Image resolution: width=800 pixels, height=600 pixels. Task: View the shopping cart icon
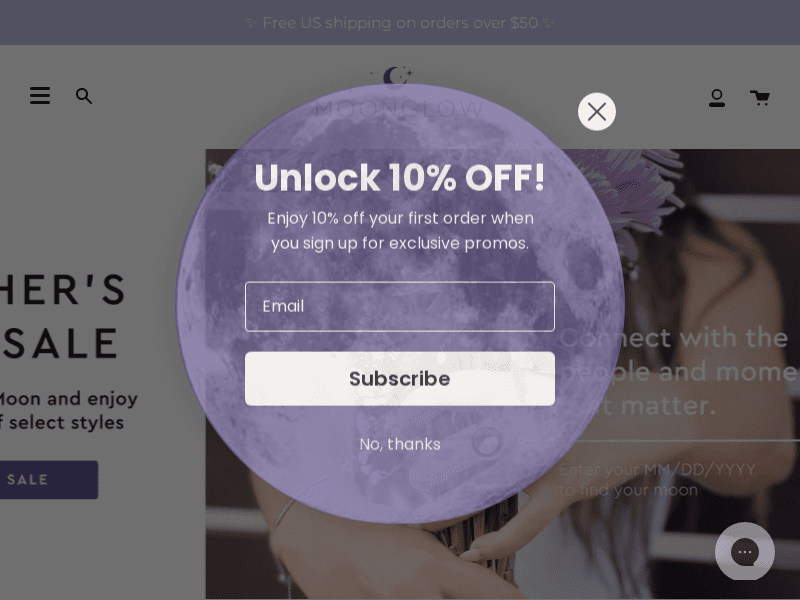[760, 97]
